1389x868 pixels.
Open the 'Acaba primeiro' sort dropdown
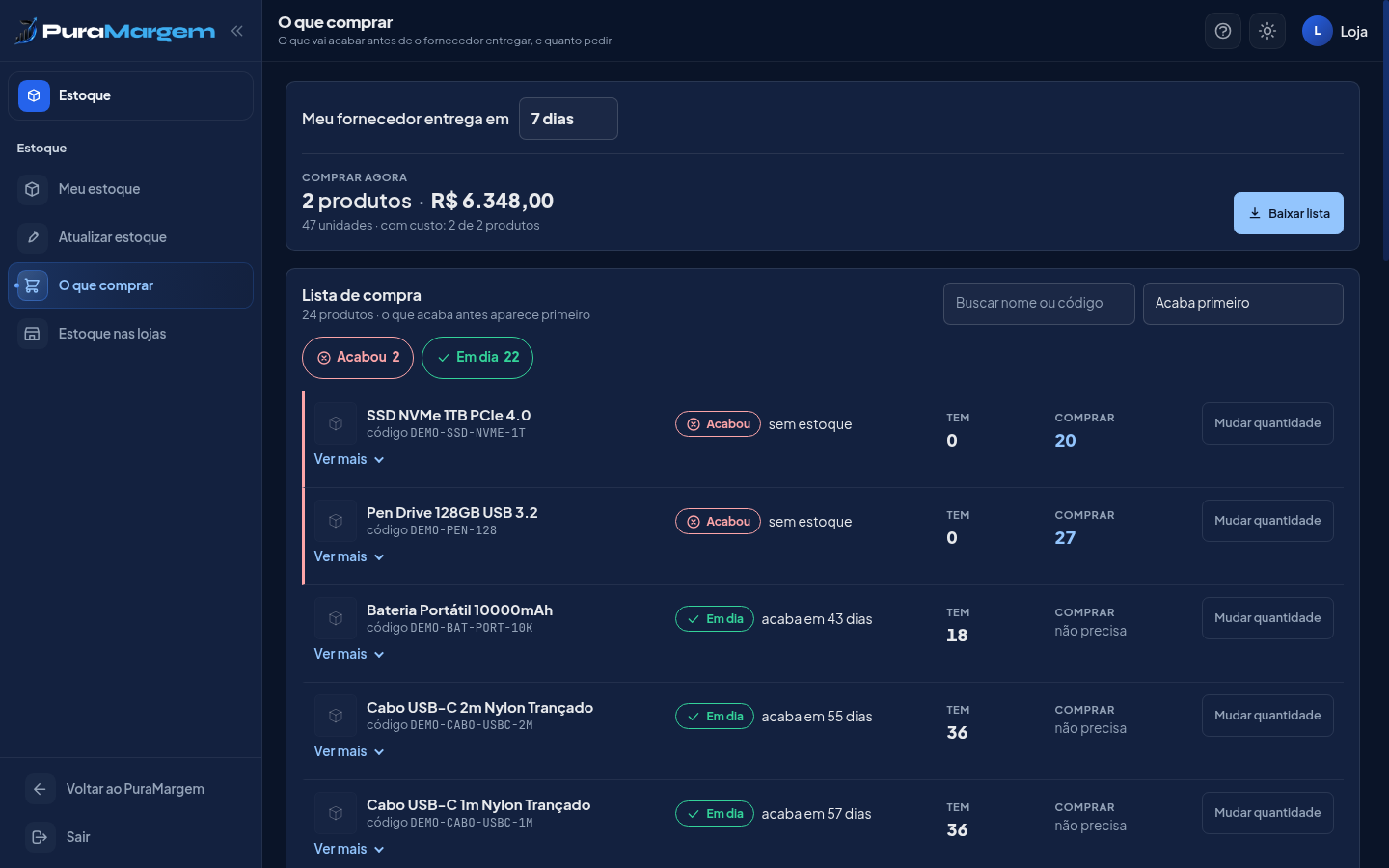point(1242,304)
